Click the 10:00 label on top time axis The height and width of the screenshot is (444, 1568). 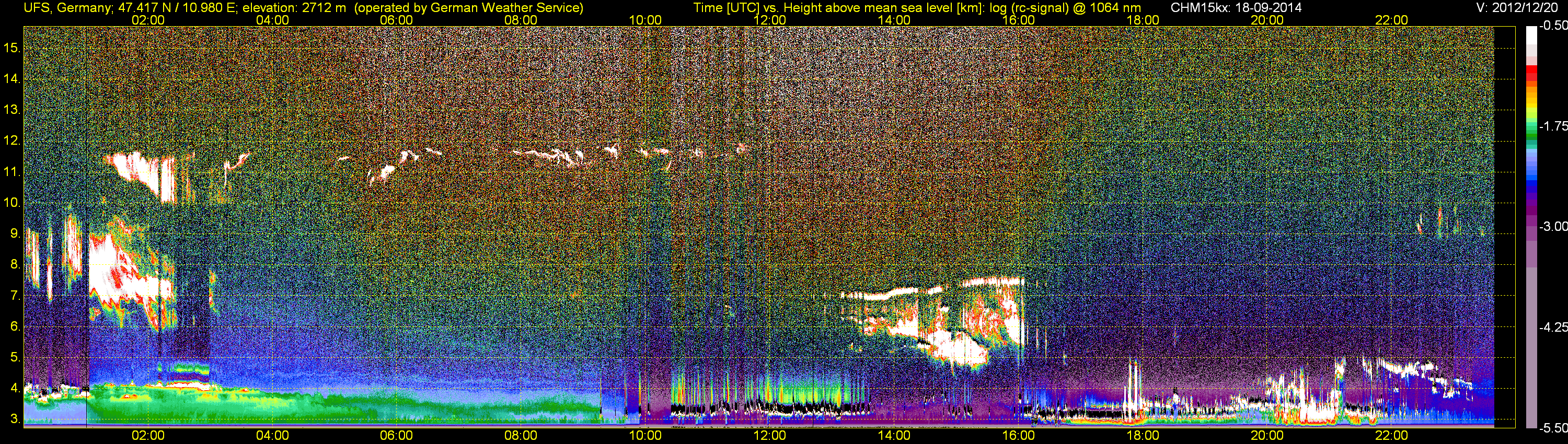coord(645,20)
